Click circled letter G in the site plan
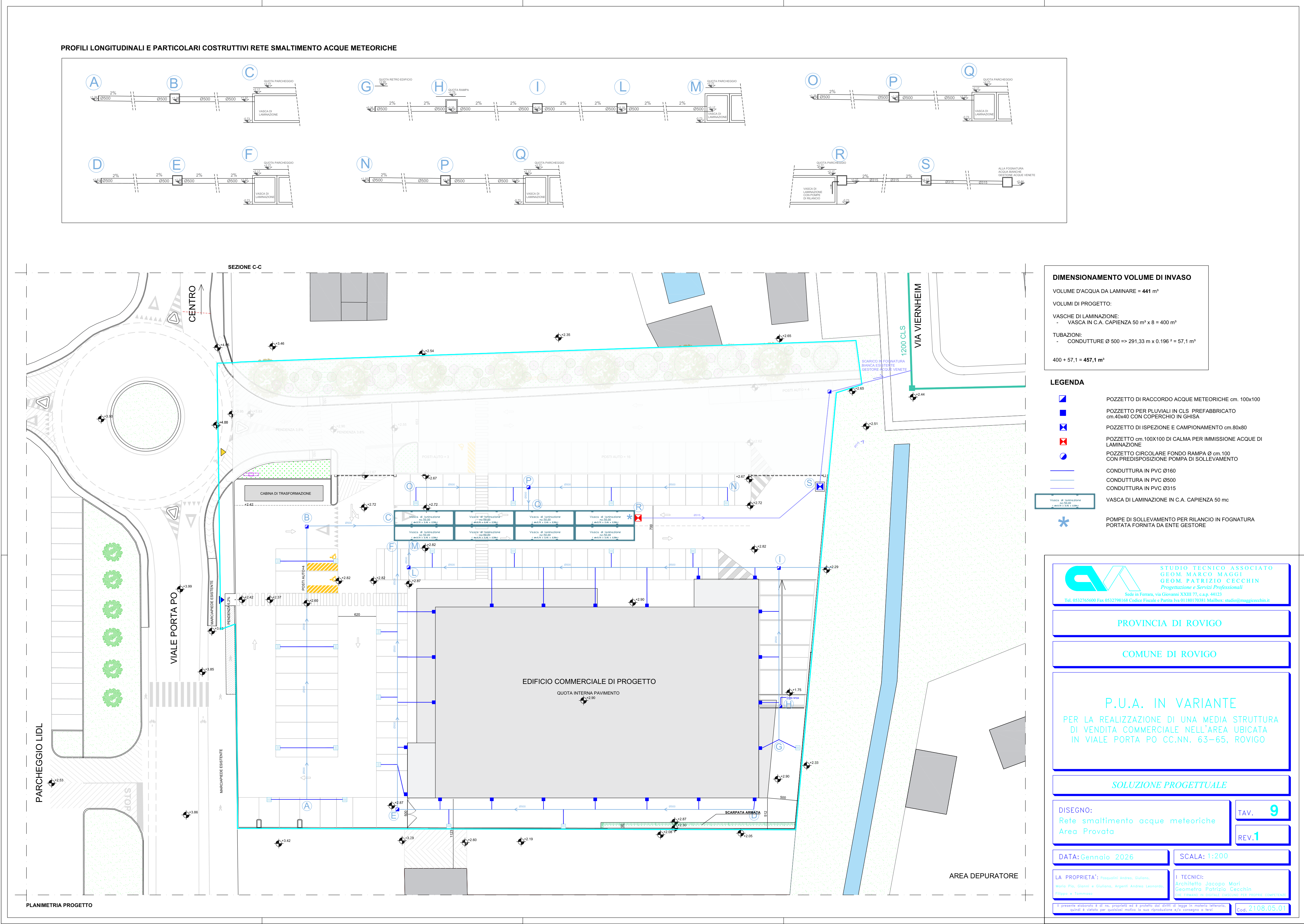This screenshot has width=1304, height=924. [x=779, y=747]
